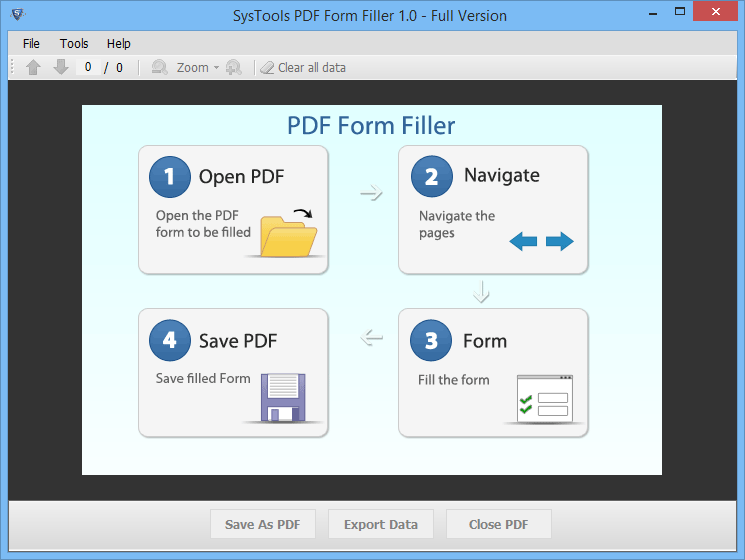Click the total page count value
This screenshot has height=560, width=745.
[119, 68]
